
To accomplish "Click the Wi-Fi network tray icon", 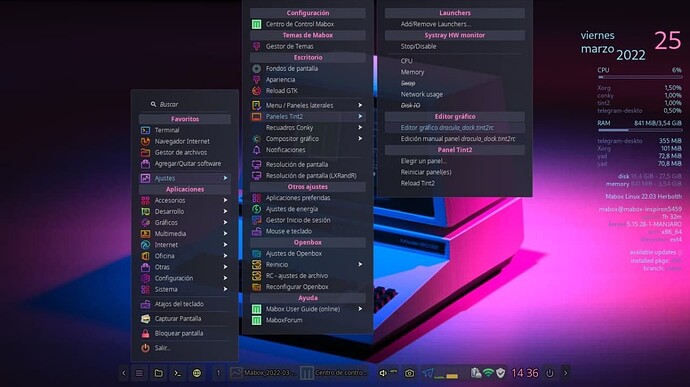I will click(488, 373).
